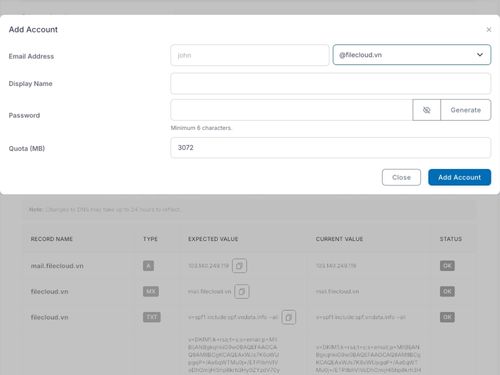
Task: Close the Add Account dialog with X
Action: (489, 30)
